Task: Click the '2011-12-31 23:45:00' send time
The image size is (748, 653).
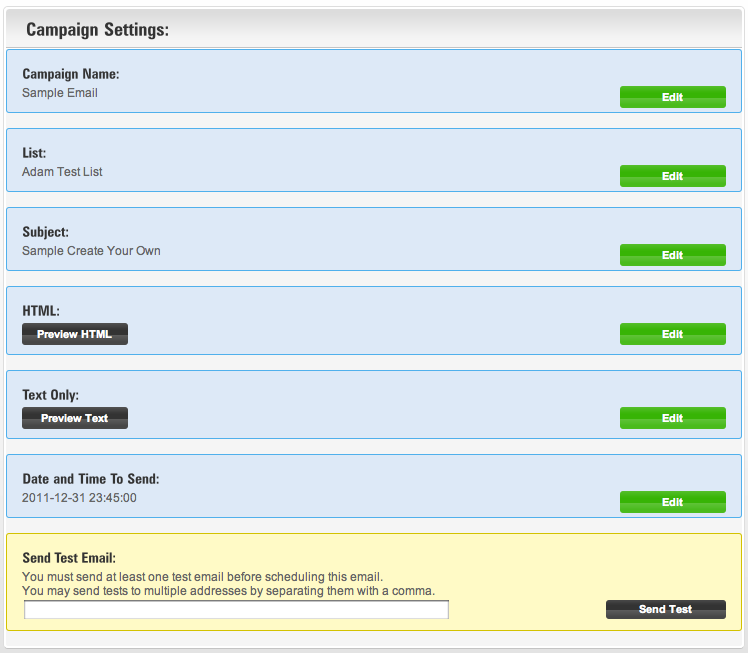Action: pos(79,498)
